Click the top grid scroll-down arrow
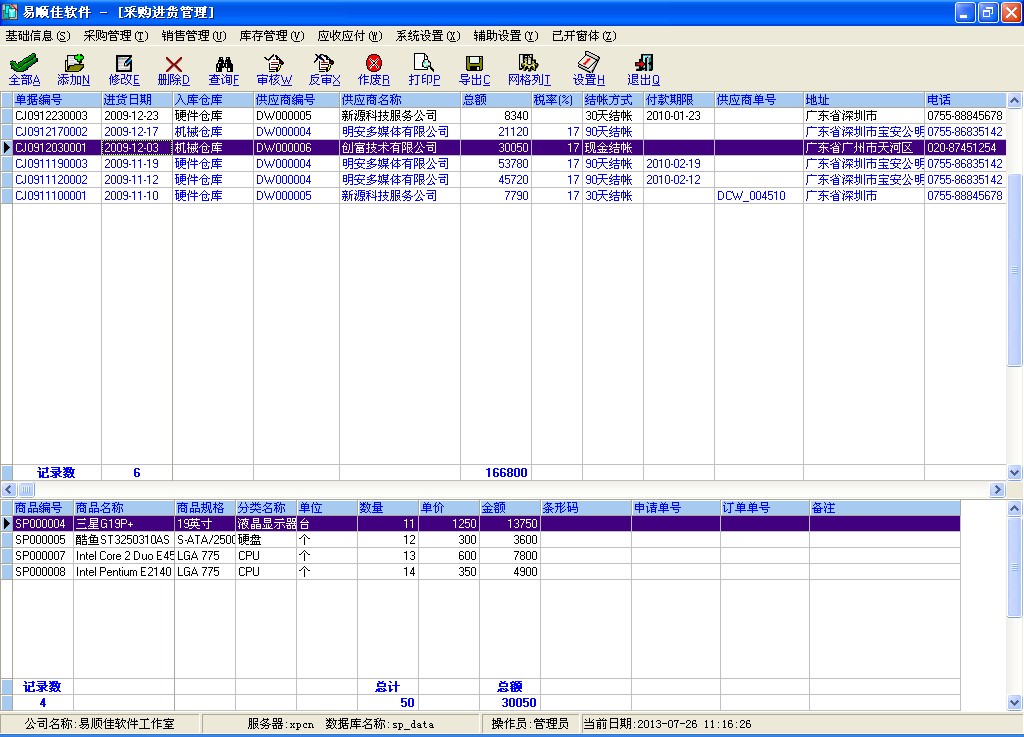Screen dimensions: 1024x737 pyautogui.click(x=1014, y=473)
